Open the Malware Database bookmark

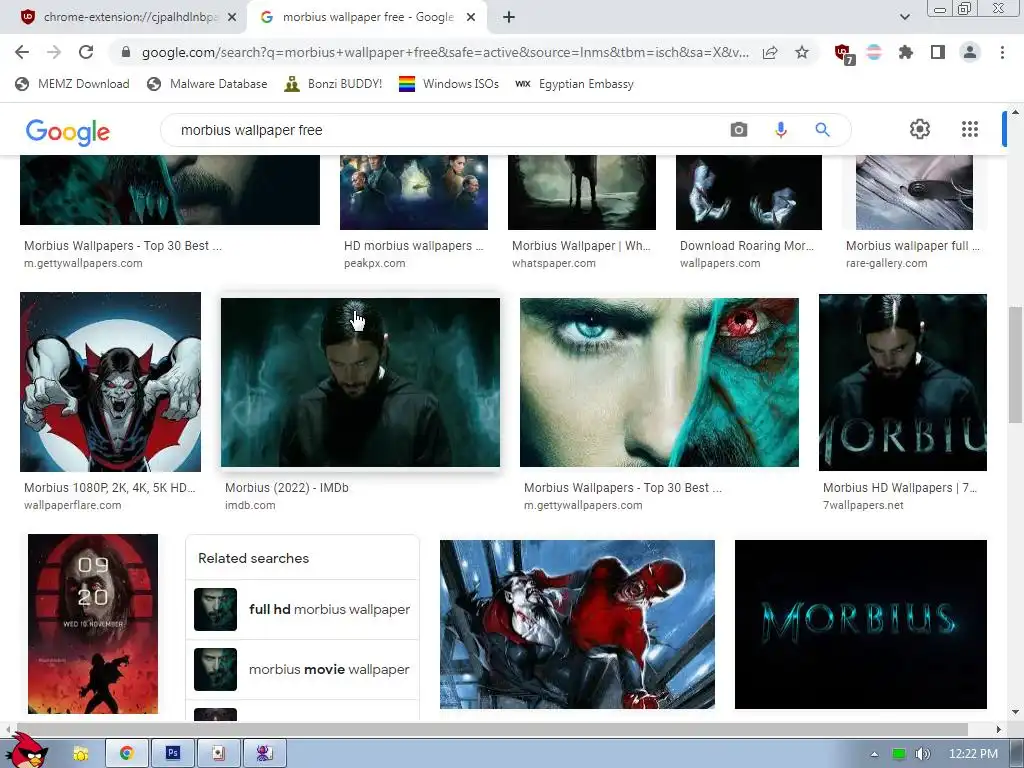click(x=207, y=84)
